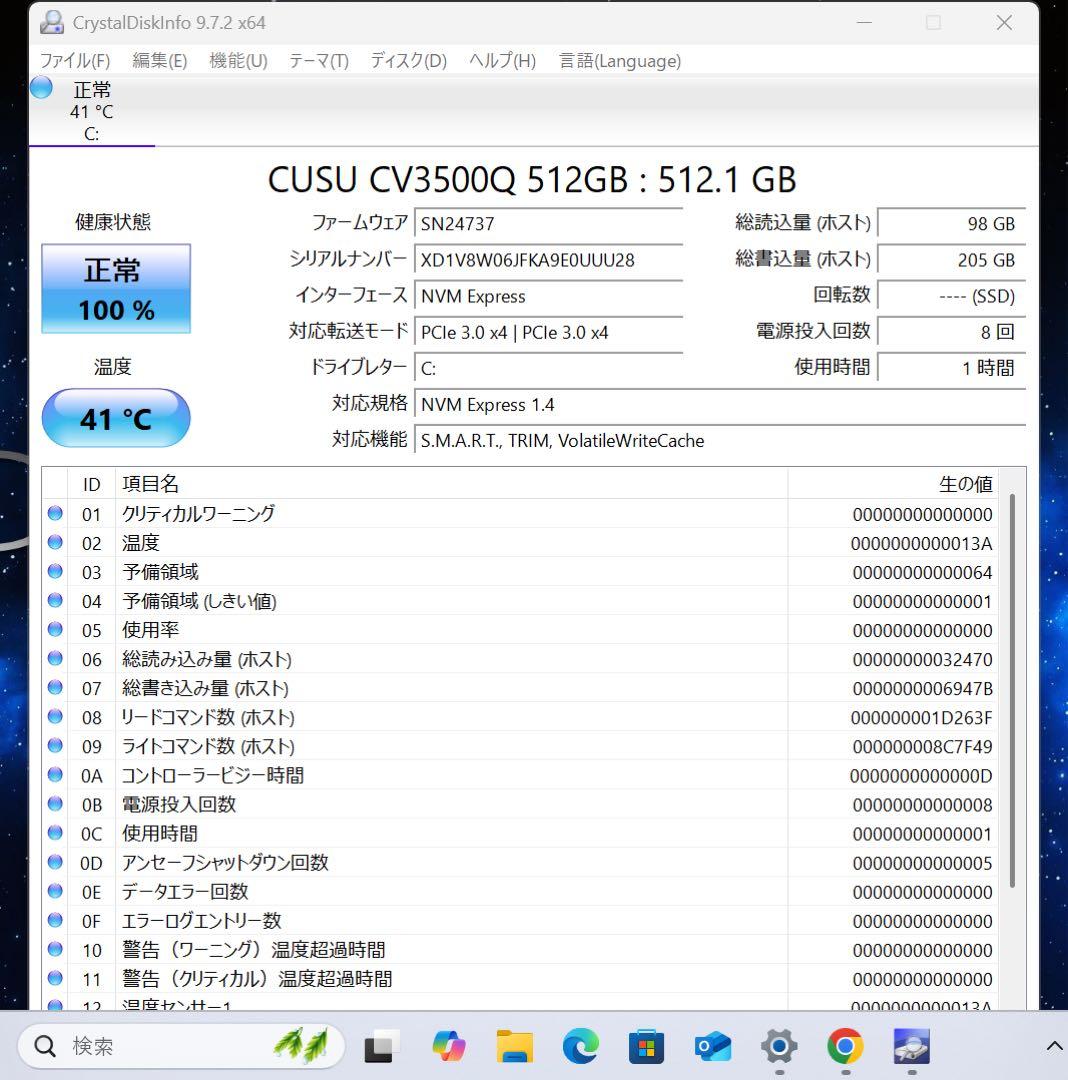Viewport: 1068px width, 1080px height.
Task: Select the 総書き込み量 (ホスト) row
Action: (520, 688)
